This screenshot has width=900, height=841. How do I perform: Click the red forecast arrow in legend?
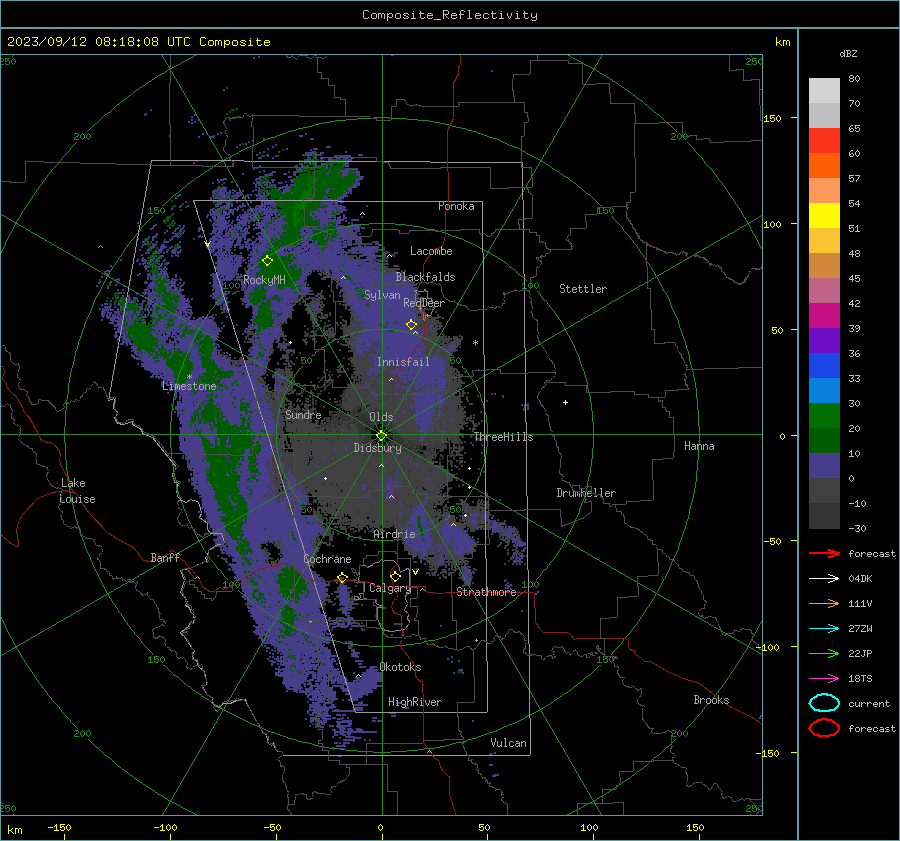824,553
